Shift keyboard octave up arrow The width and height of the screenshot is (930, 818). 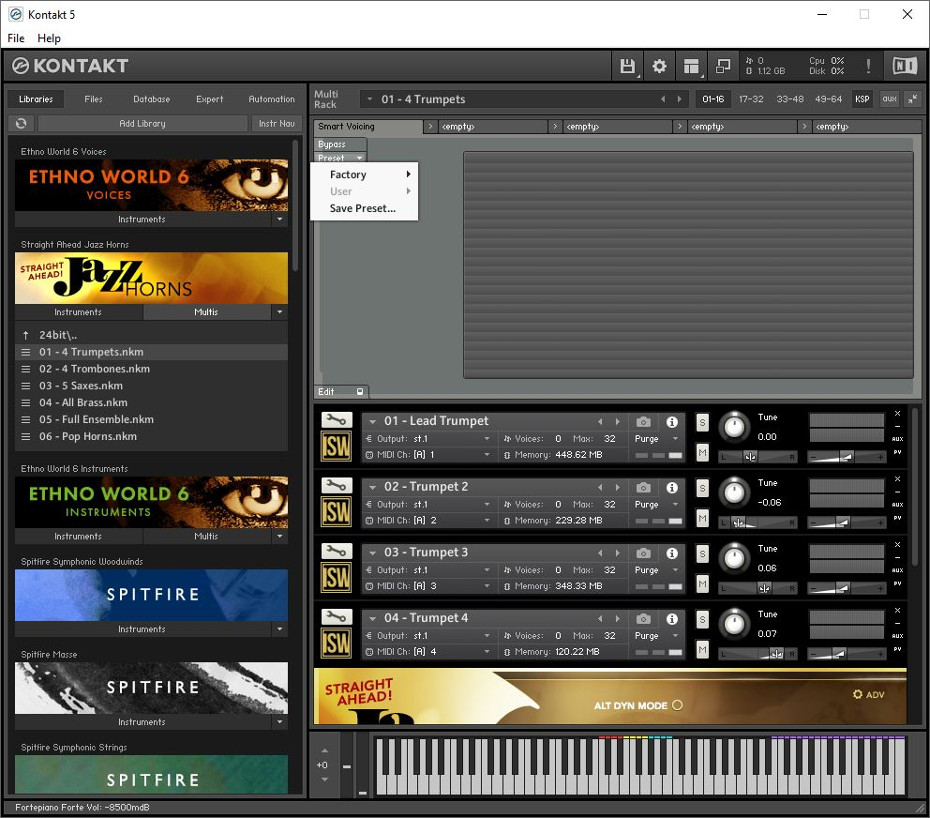coord(324,751)
